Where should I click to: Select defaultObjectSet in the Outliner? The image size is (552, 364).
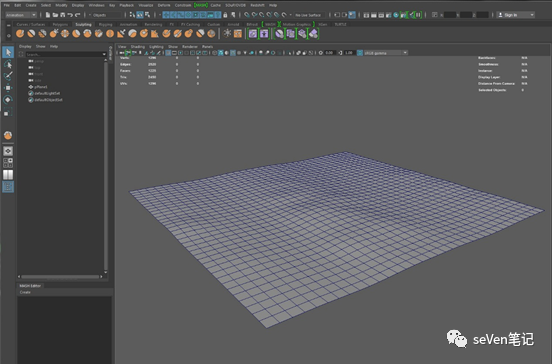(48, 100)
